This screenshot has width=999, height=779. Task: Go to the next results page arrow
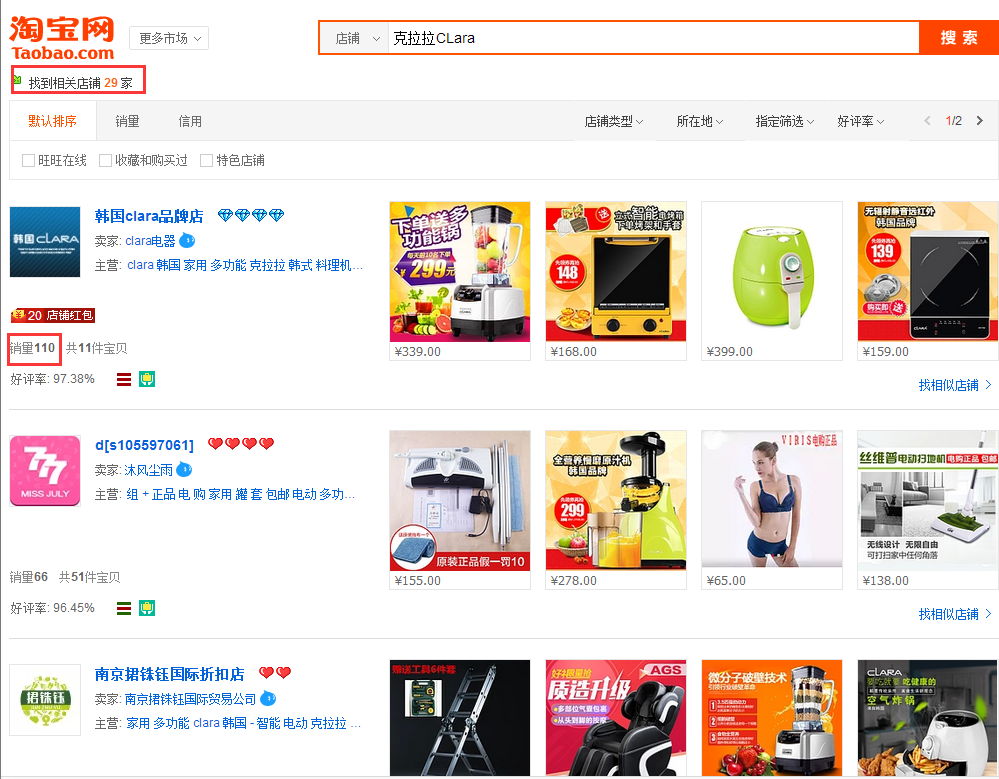[980, 120]
